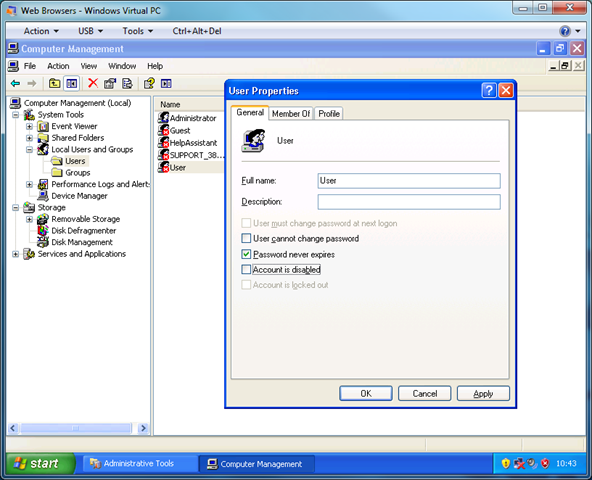Click into the Description field

coord(409,202)
